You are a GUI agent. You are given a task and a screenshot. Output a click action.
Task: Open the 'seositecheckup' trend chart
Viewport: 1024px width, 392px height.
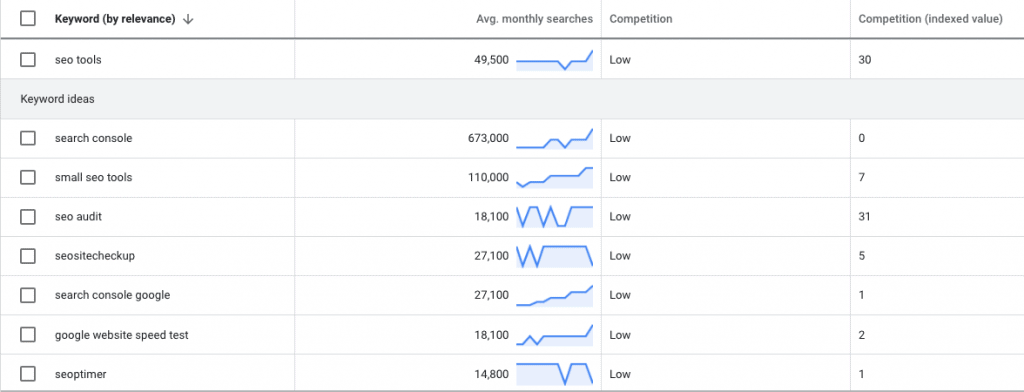[554, 256]
